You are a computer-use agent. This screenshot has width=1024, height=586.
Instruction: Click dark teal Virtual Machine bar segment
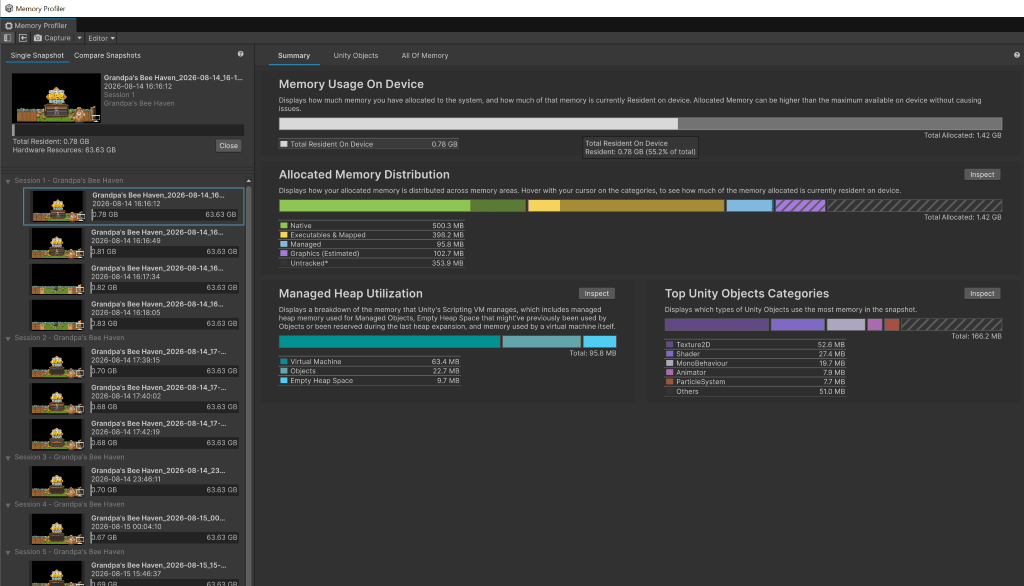389,342
